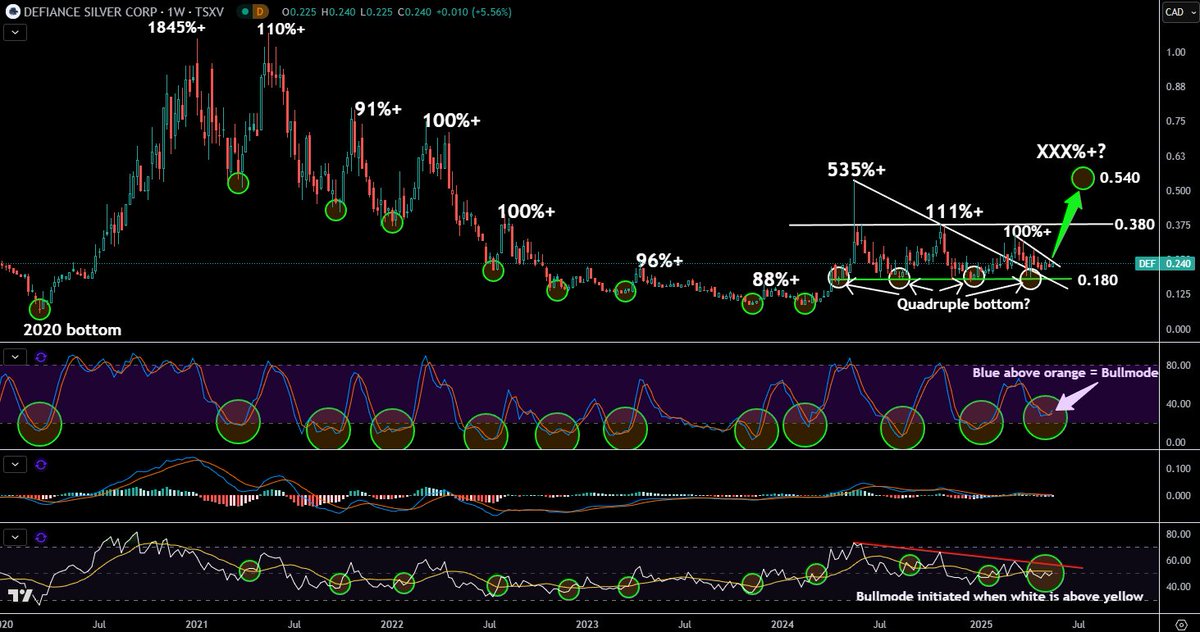Click the 535%+ annotation text

856,169
